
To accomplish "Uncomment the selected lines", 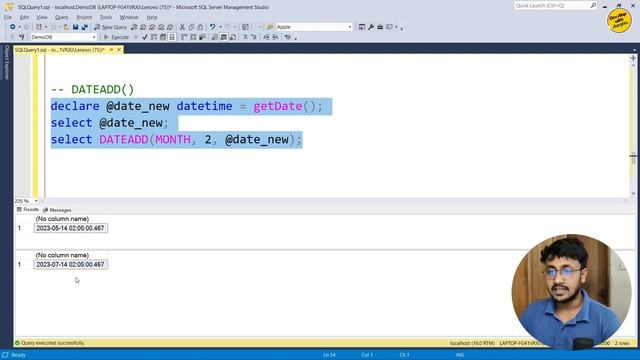I will tap(254, 37).
